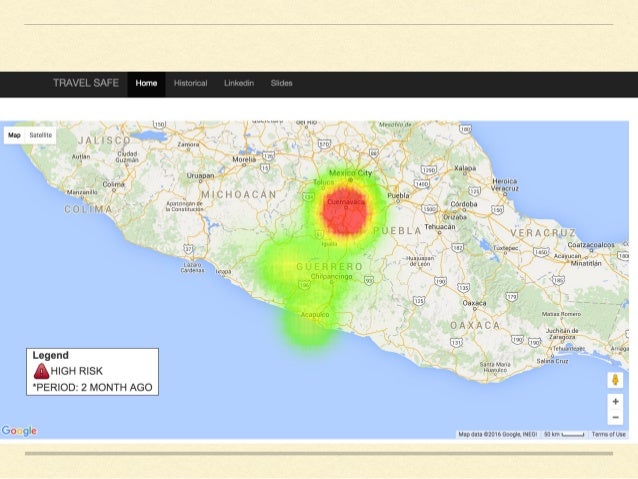Open the Linkedin tab
The image size is (638, 479).
239,83
